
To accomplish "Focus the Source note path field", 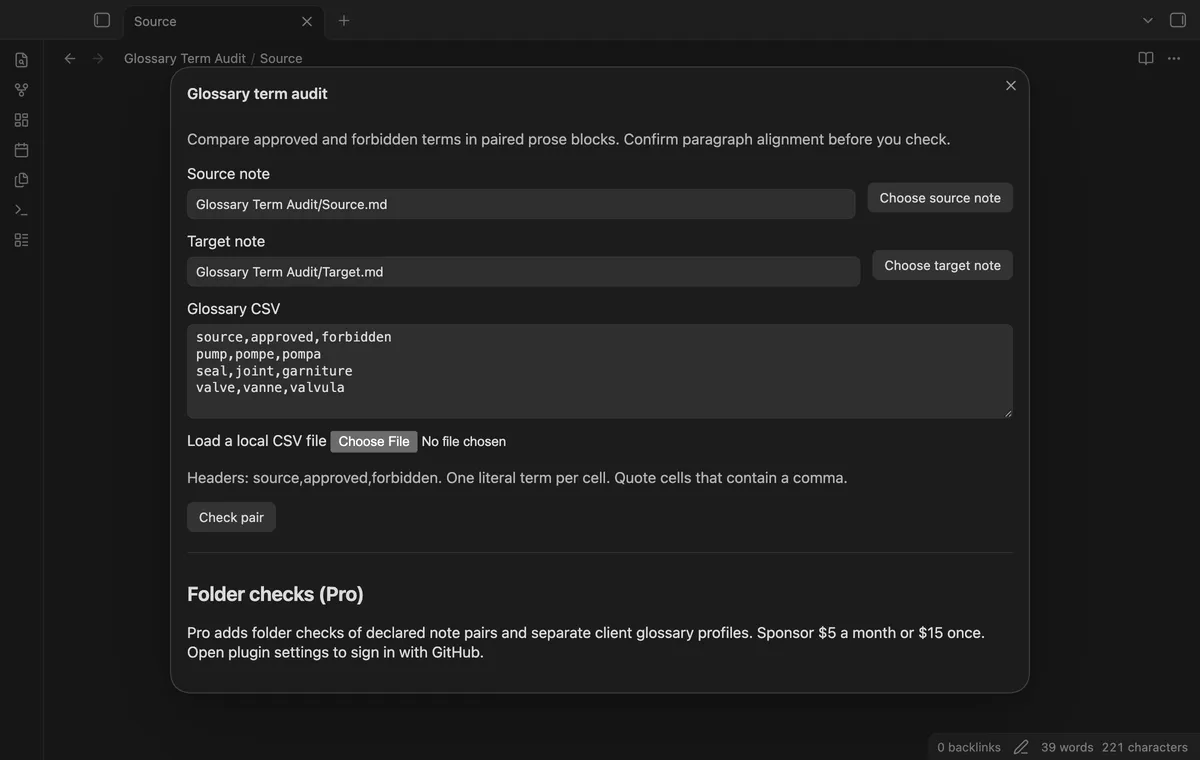I will (x=521, y=204).
